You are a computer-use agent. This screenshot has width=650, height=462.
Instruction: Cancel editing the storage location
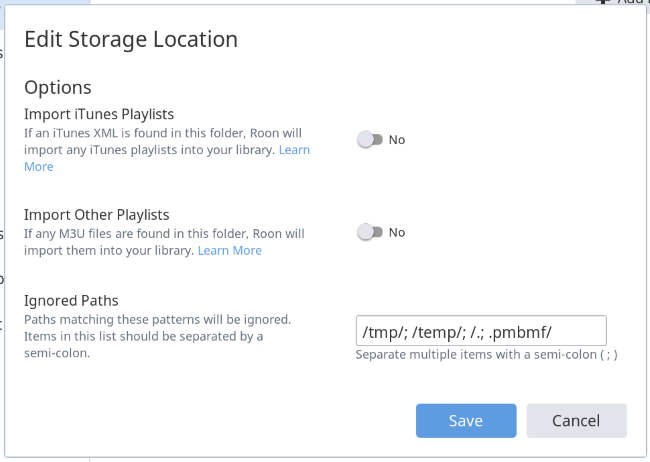click(x=577, y=421)
